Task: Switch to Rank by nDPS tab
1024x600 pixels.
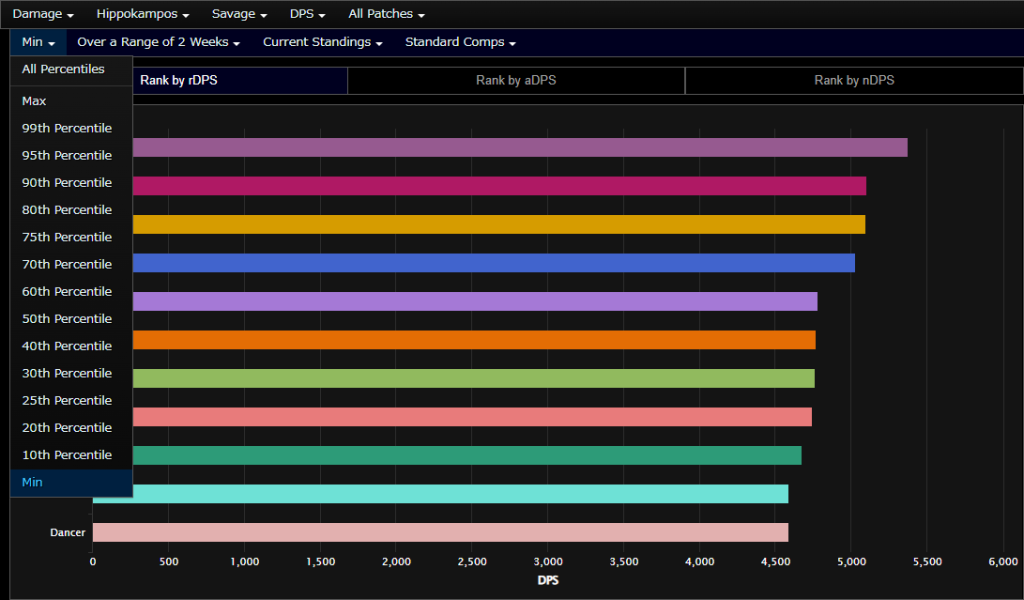Action: [854, 80]
